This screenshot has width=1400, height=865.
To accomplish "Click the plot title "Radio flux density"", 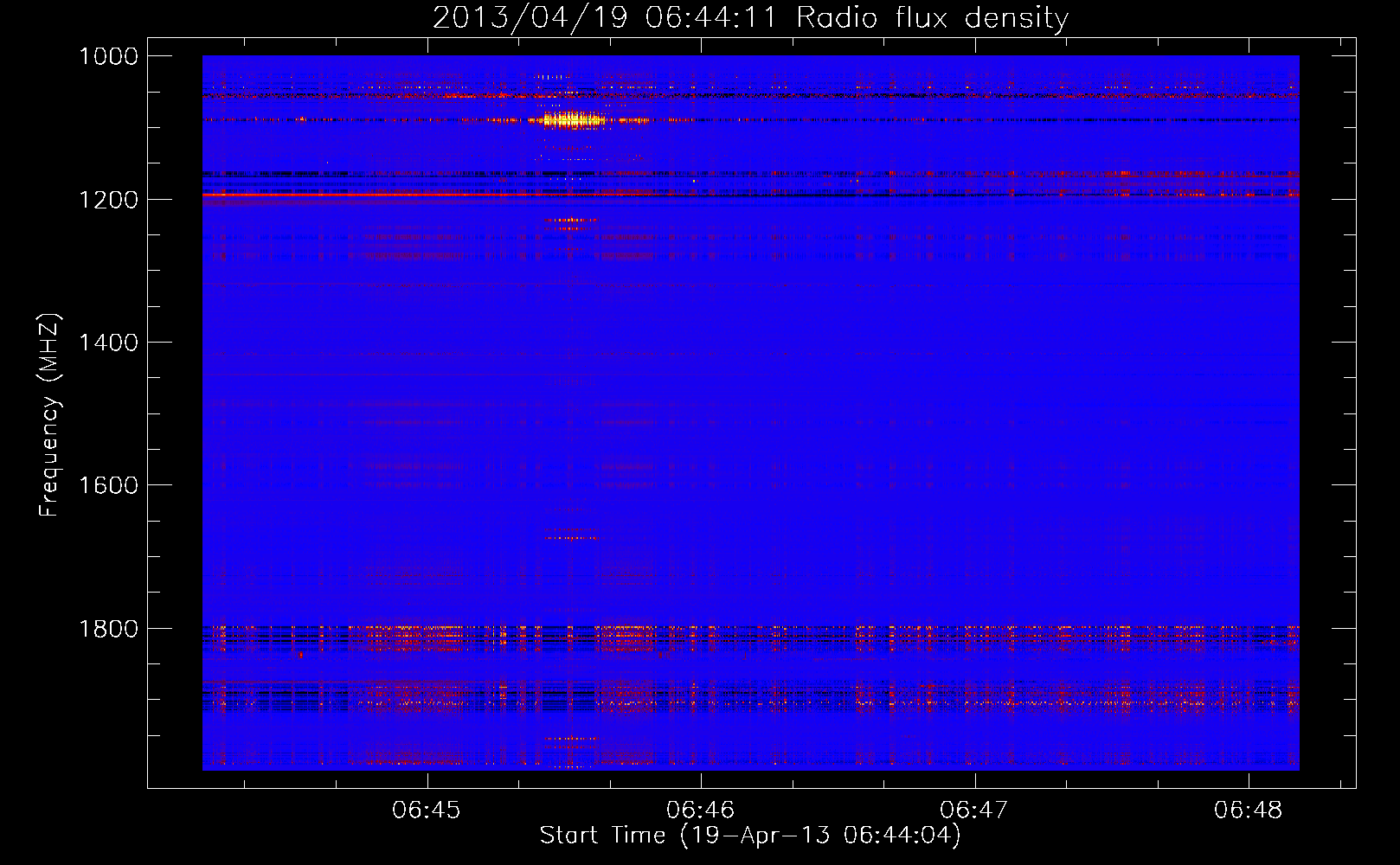I will point(932,17).
